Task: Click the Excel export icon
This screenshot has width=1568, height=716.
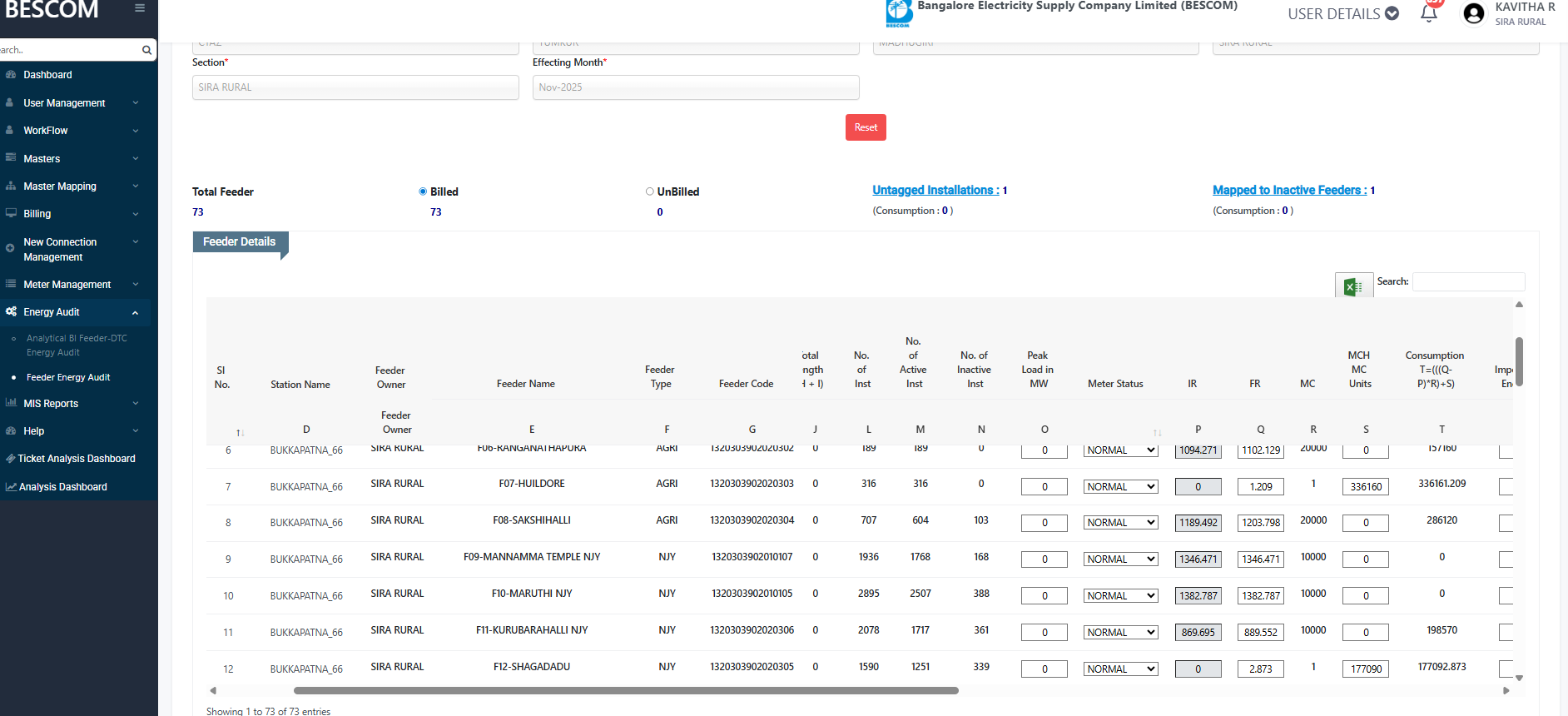Action: click(x=1353, y=286)
